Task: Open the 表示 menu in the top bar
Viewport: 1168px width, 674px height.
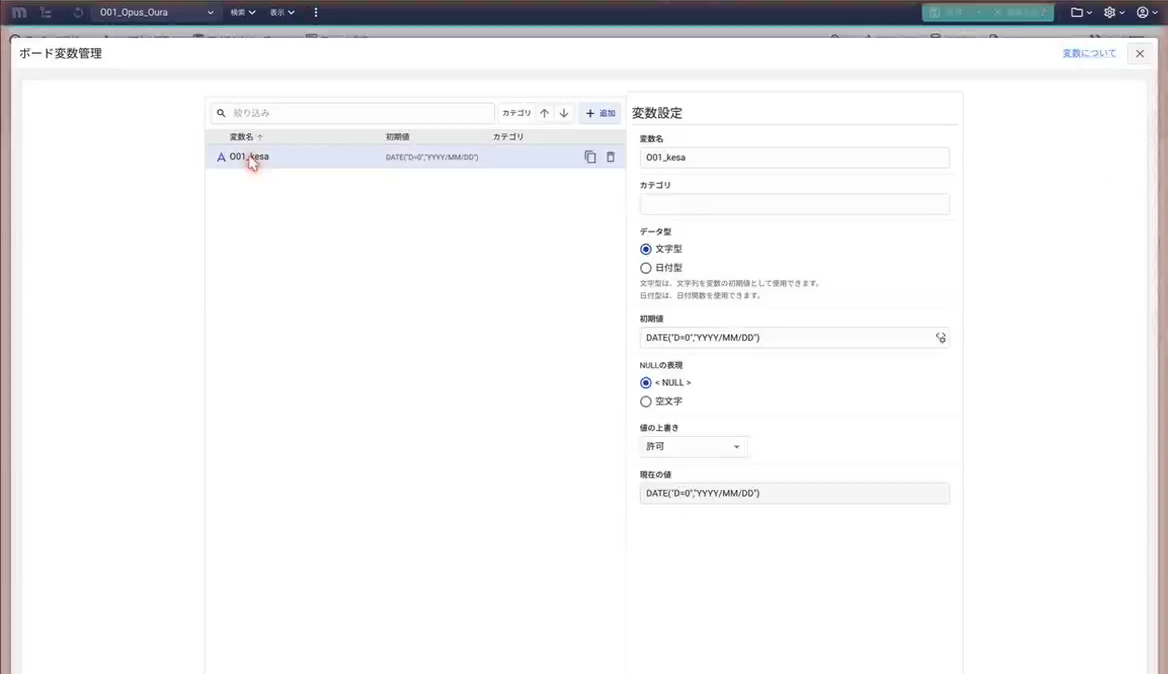Action: coord(282,13)
